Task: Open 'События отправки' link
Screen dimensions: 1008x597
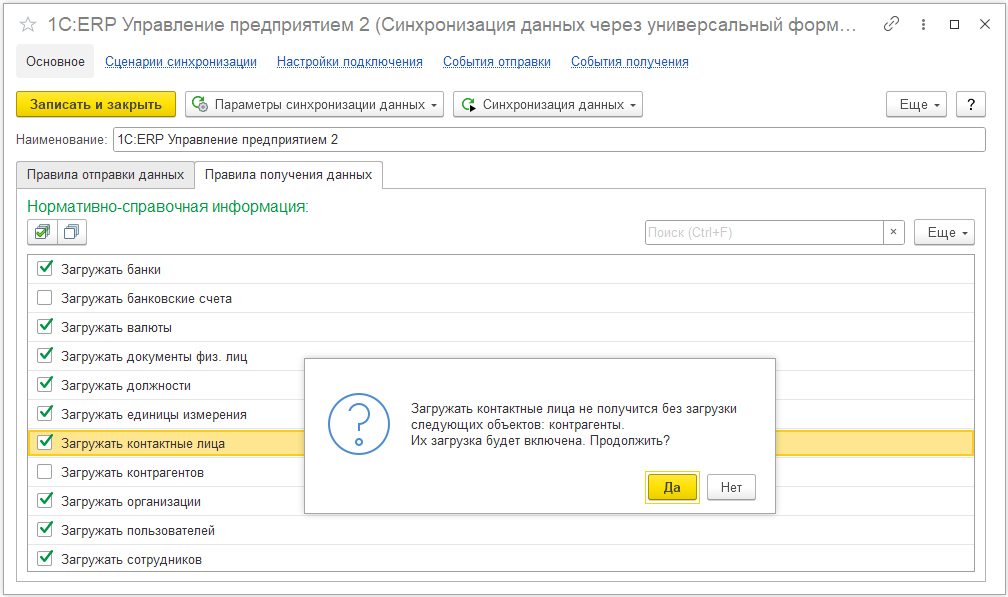Action: point(497,62)
